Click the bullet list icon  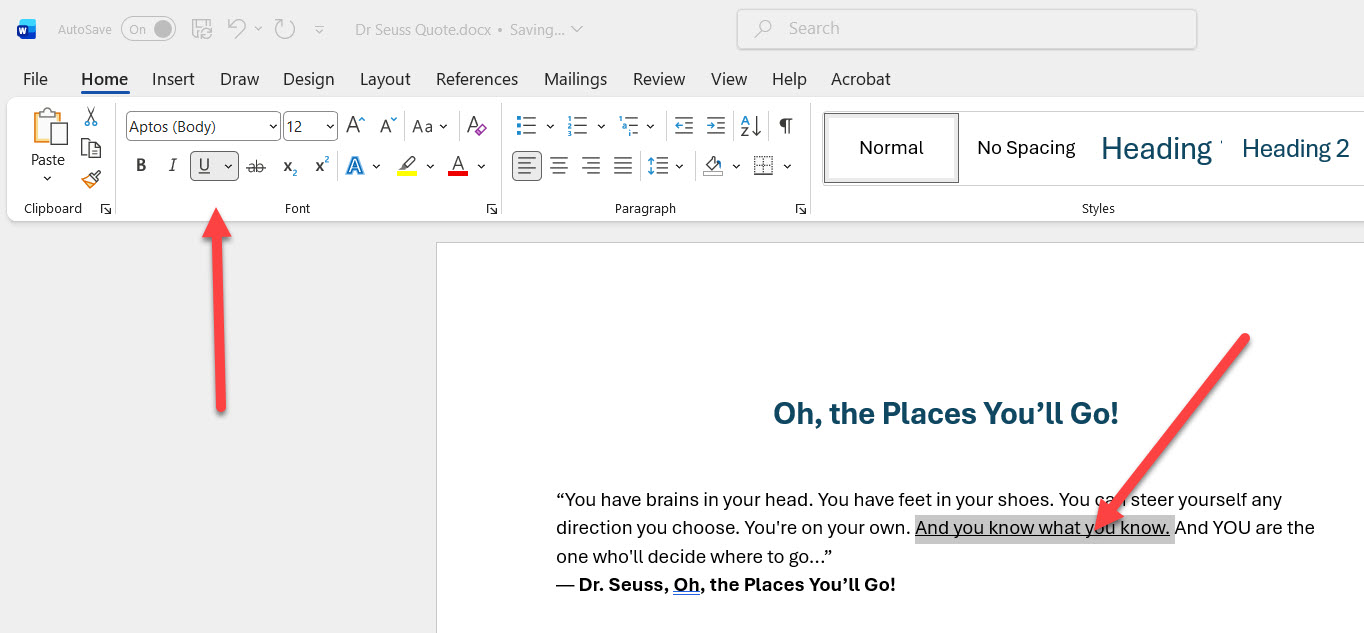tap(526, 126)
